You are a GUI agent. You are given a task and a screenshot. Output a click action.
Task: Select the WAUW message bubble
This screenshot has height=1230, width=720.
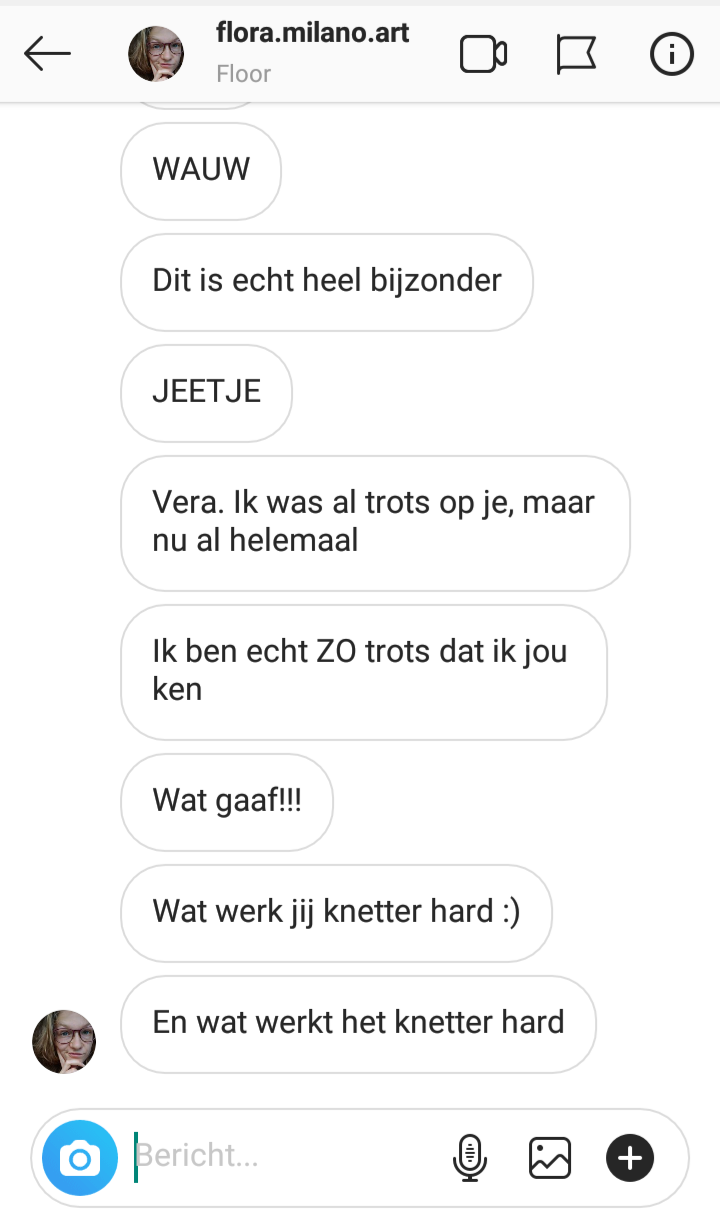coord(201,171)
